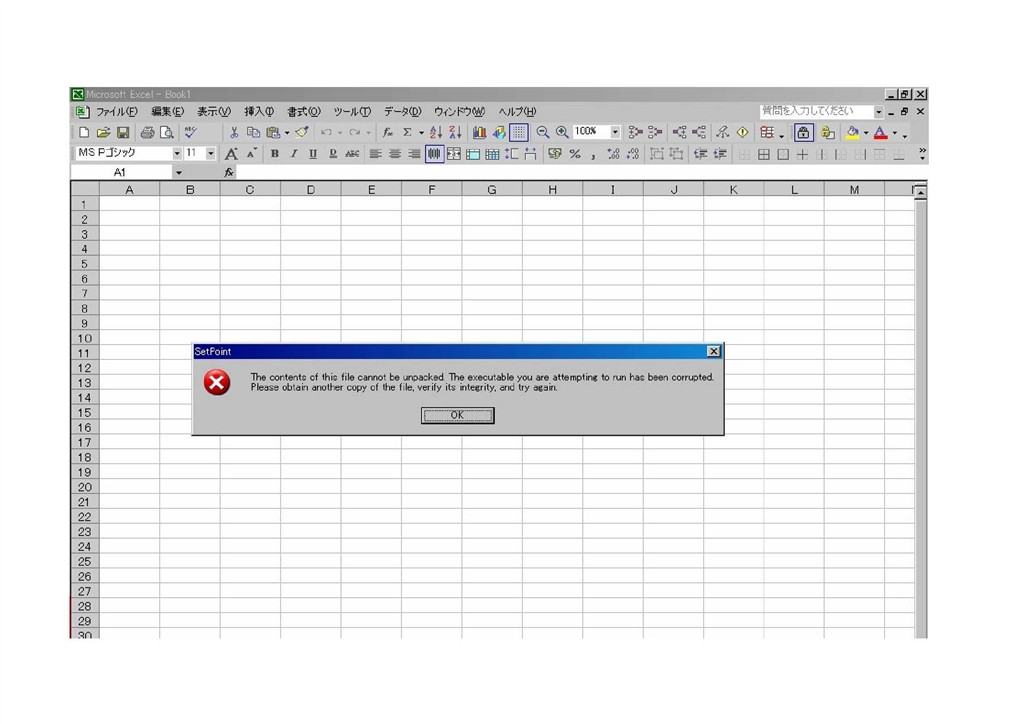Click the AutoSum sigma icon
Image resolution: width=1024 pixels, height=724 pixels.
click(408, 133)
